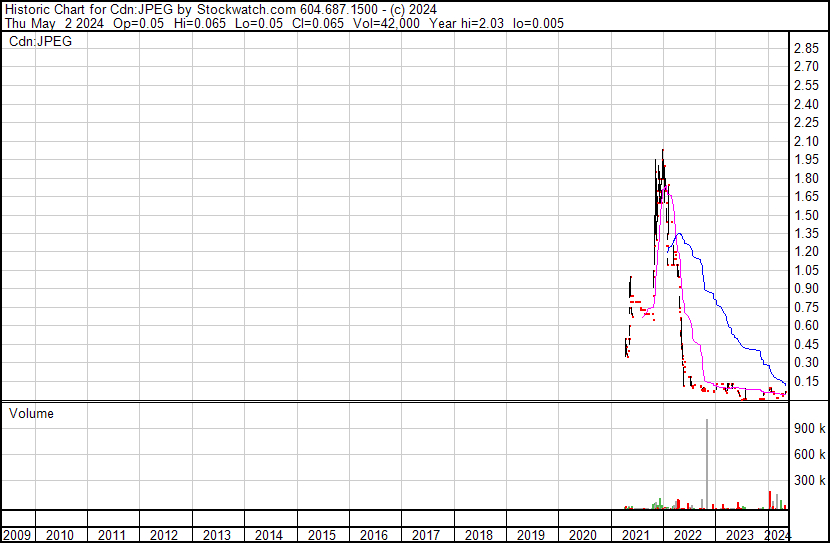Click the 0.15 price axis label

coord(806,381)
